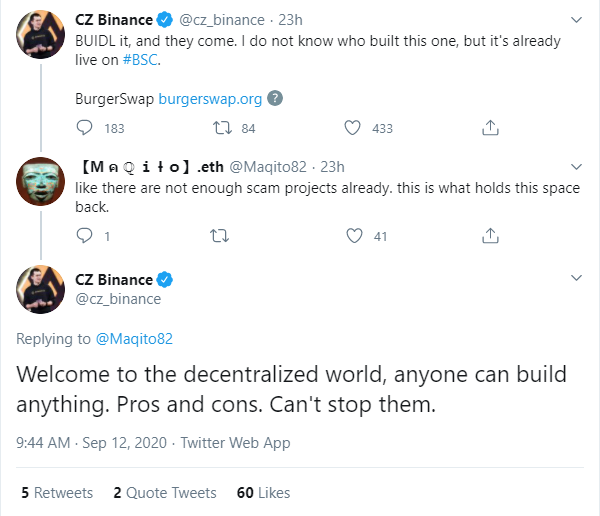The height and width of the screenshot is (516, 600).
Task: Reply to Maqito82's scam projects tweet
Action: point(85,236)
